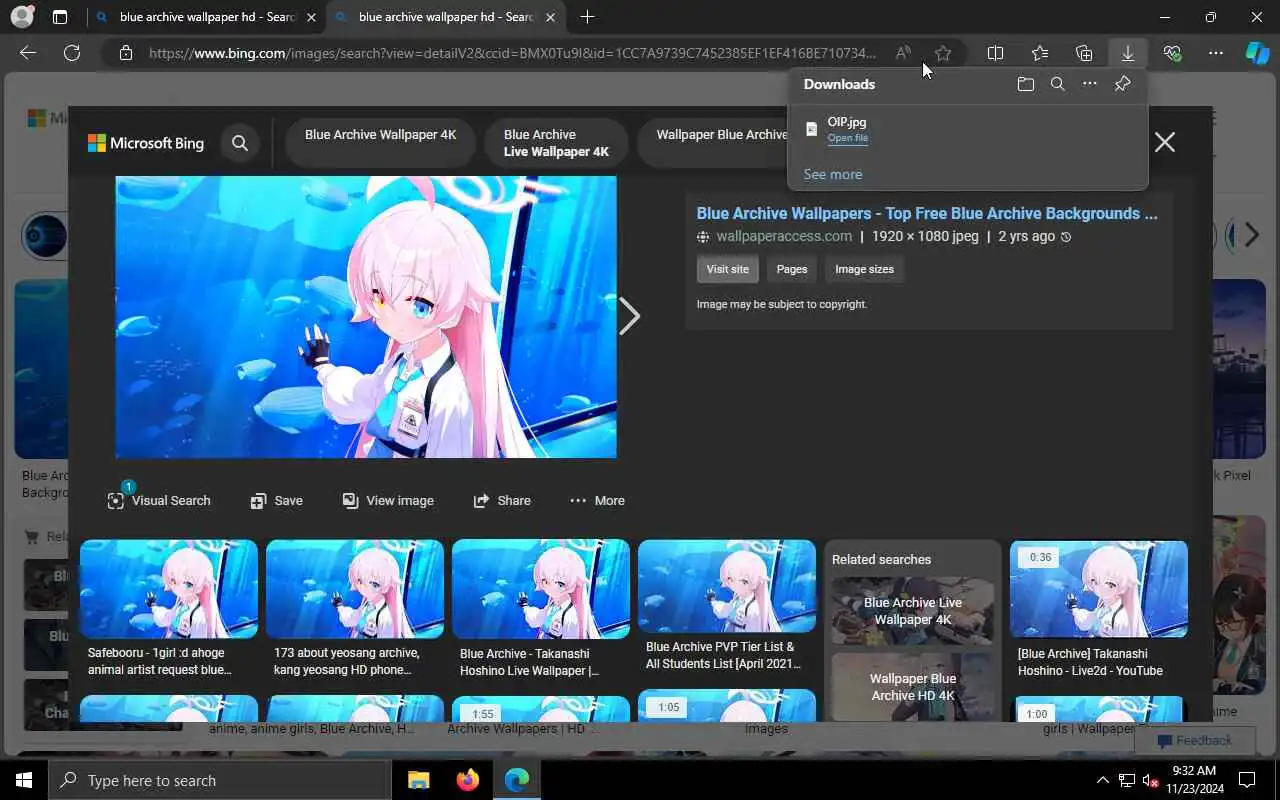The image size is (1280, 800).
Task: Open Edge Settings and more menu
Action: point(1215,53)
